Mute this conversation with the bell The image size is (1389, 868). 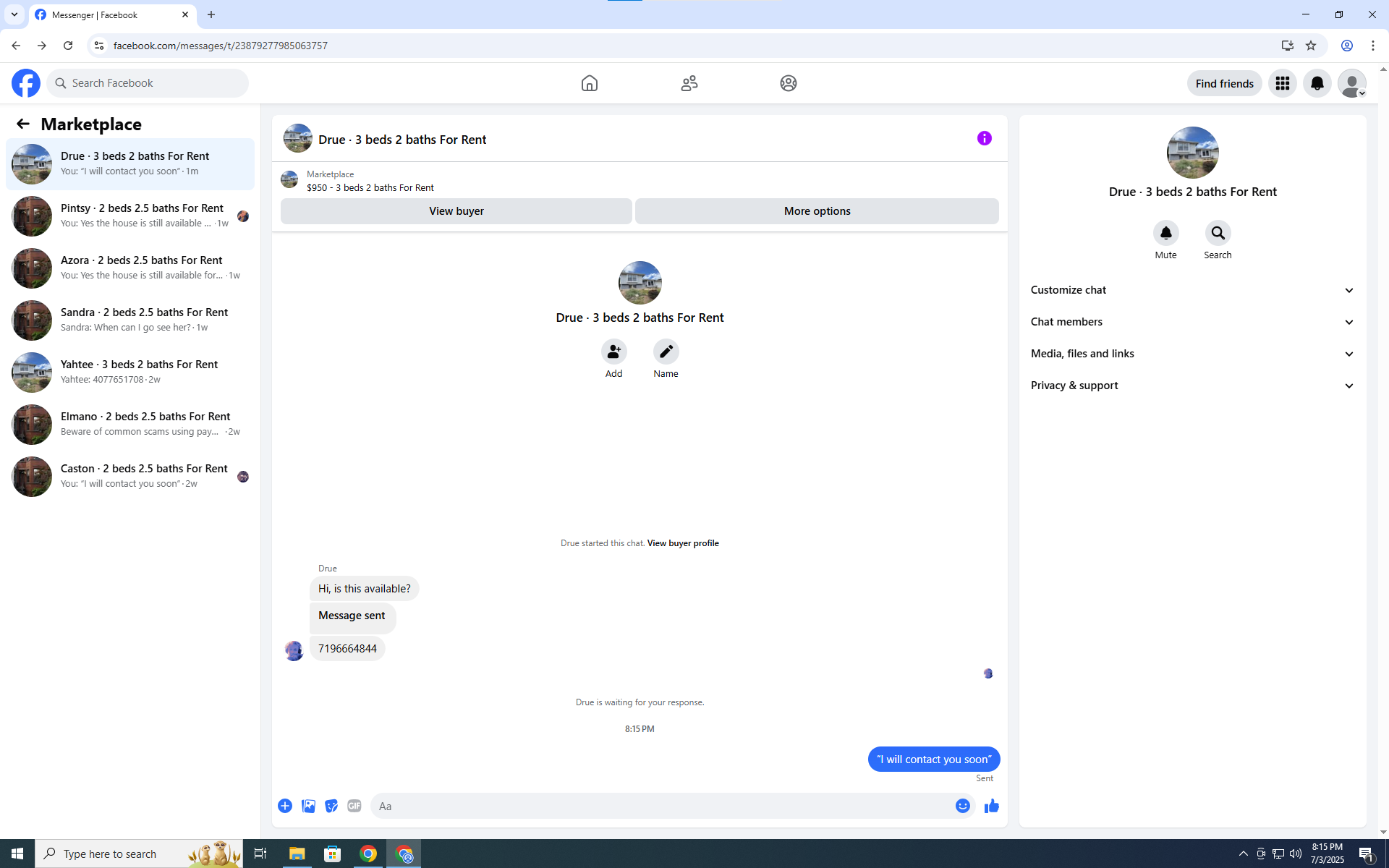pos(1165,233)
